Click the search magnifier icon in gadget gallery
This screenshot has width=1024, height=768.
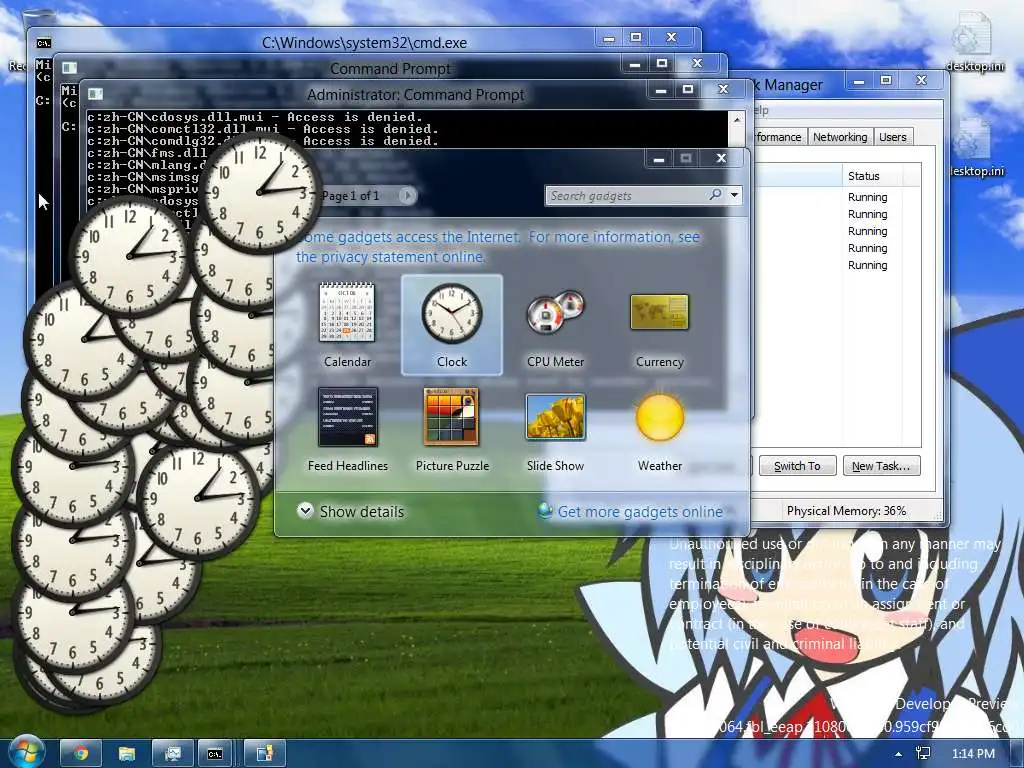(716, 195)
